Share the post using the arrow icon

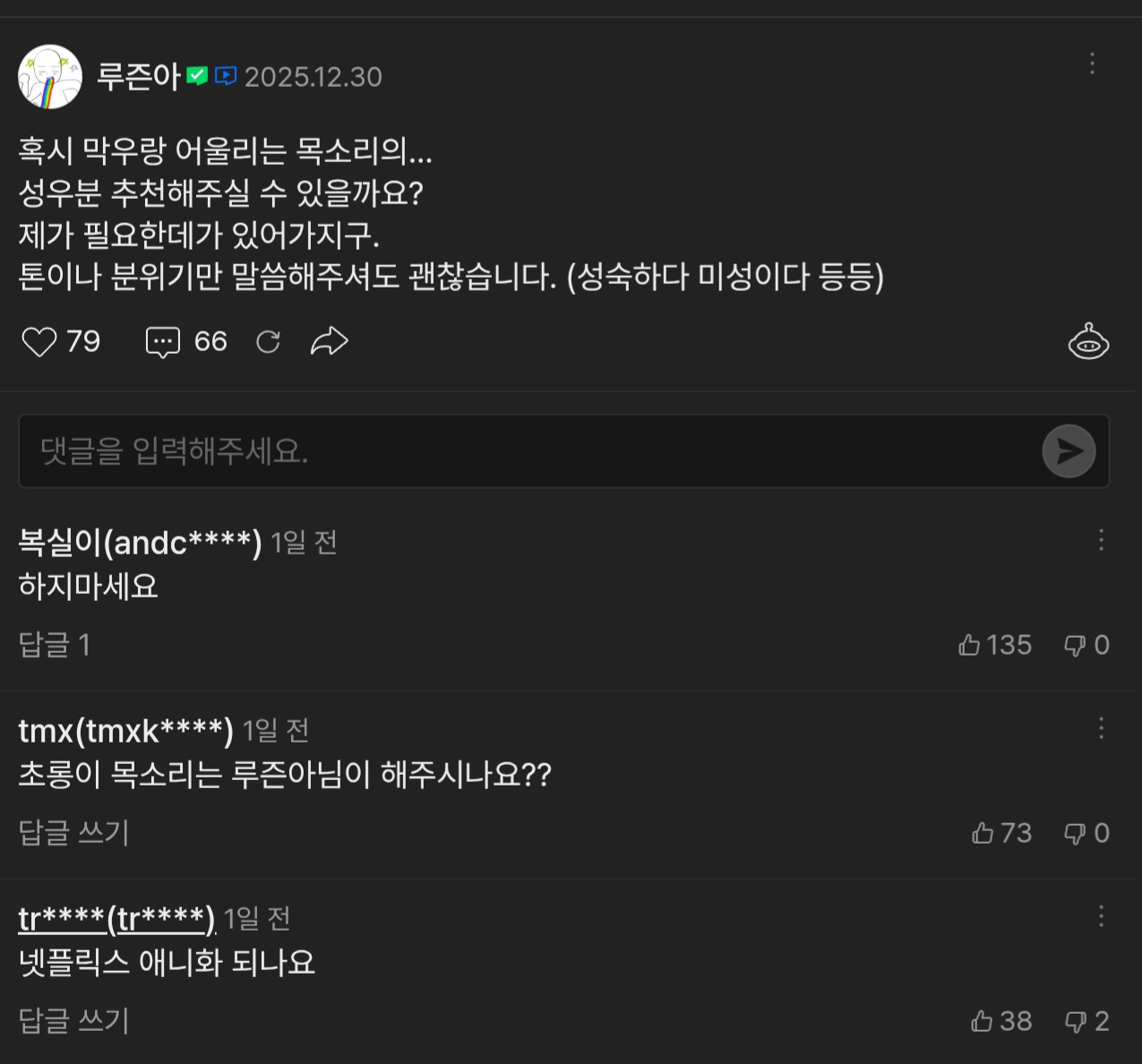tap(329, 342)
